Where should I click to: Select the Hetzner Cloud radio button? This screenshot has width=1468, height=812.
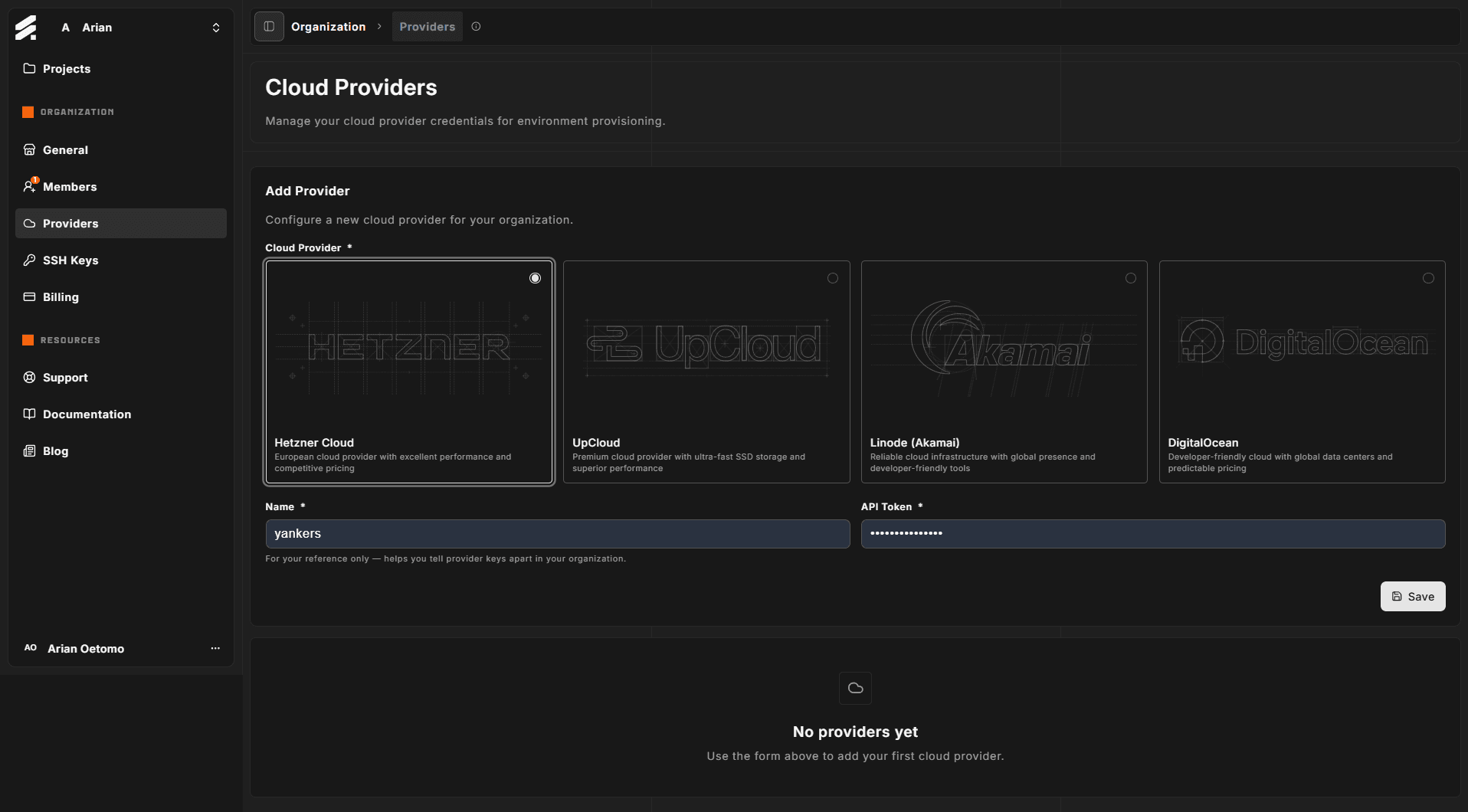535,278
